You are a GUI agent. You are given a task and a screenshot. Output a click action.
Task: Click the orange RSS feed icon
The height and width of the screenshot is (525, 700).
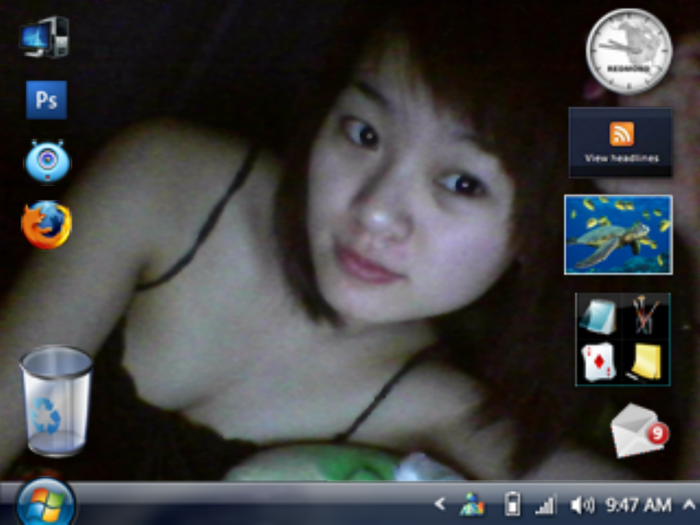[x=621, y=134]
